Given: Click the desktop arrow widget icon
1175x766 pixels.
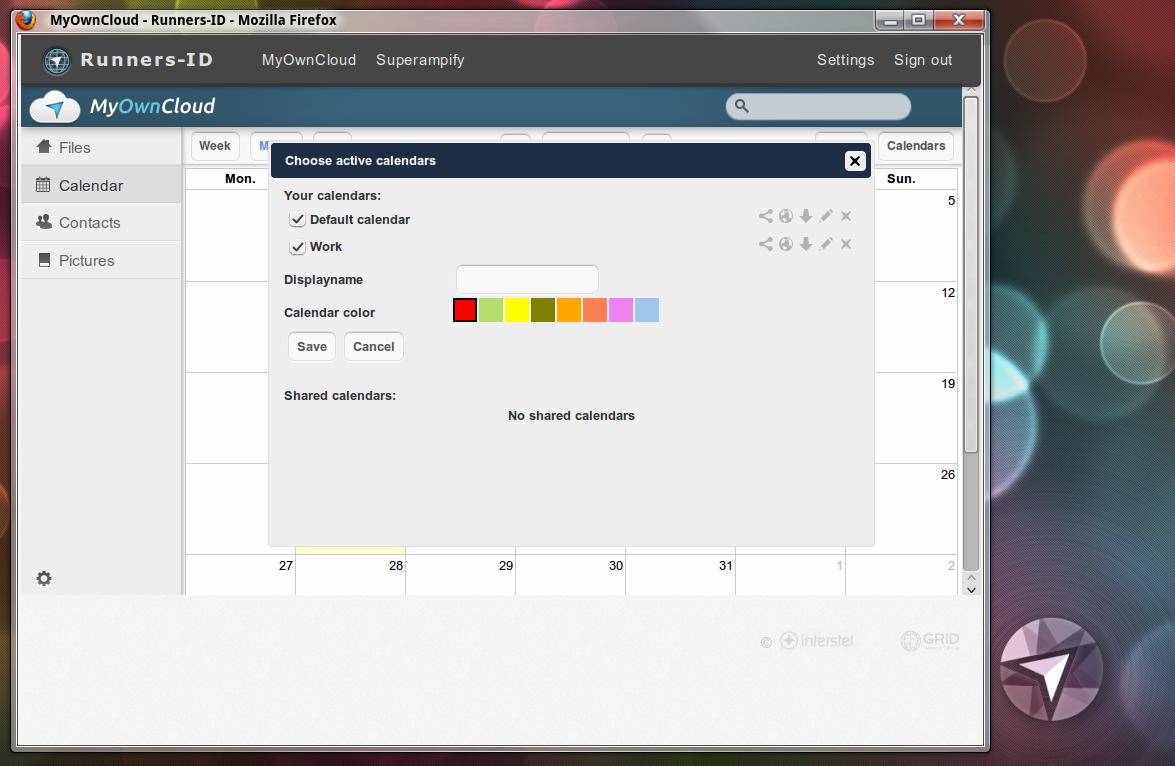Looking at the screenshot, I should pos(1051,669).
